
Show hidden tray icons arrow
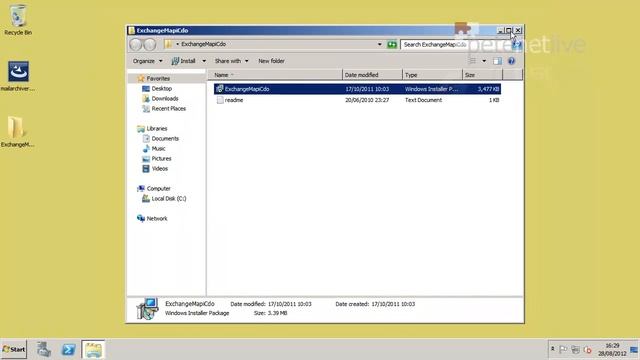pos(553,349)
